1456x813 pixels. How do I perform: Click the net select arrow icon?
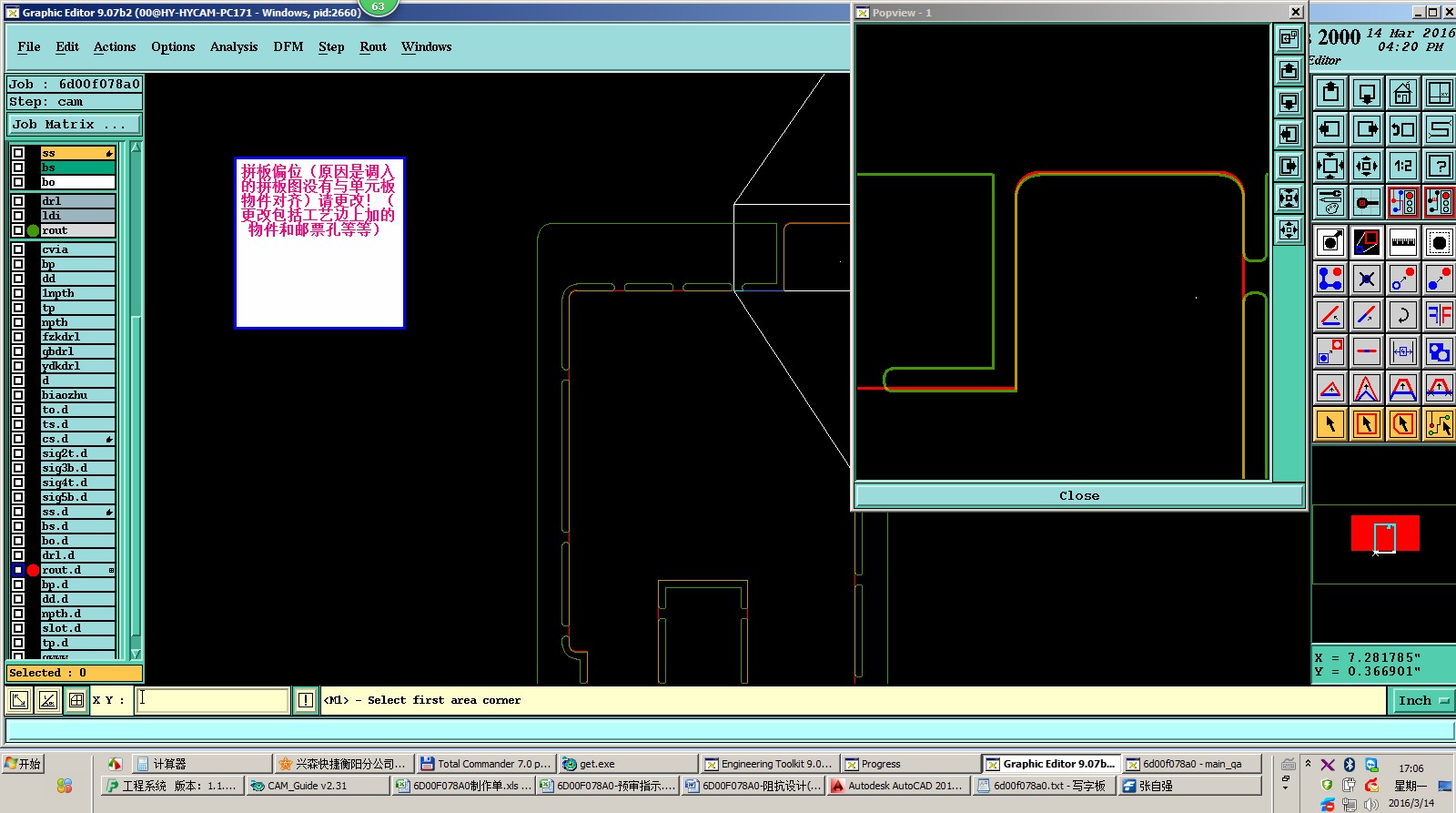[1440, 424]
